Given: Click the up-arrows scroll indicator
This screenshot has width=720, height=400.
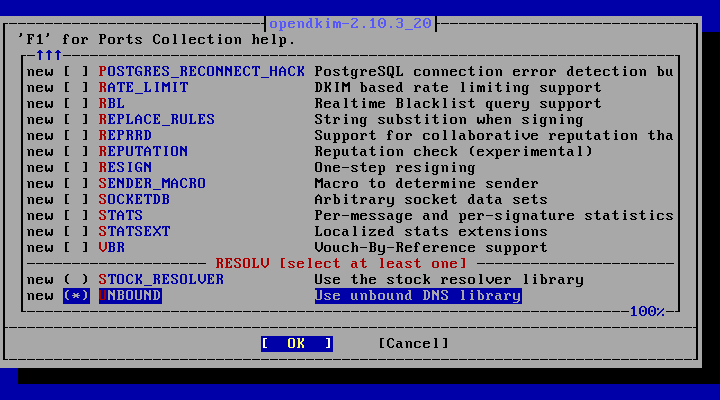Looking at the screenshot, I should (x=49, y=56).
